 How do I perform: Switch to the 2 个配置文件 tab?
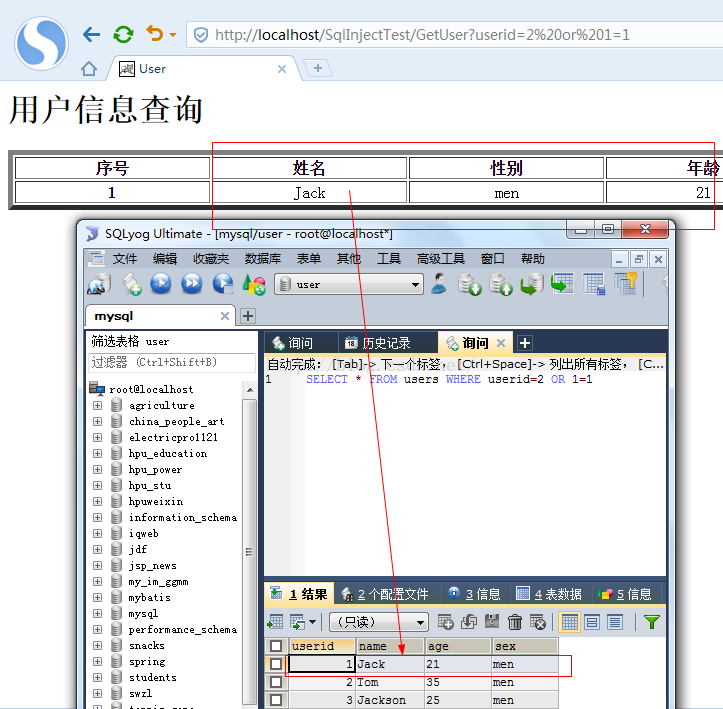point(385,594)
